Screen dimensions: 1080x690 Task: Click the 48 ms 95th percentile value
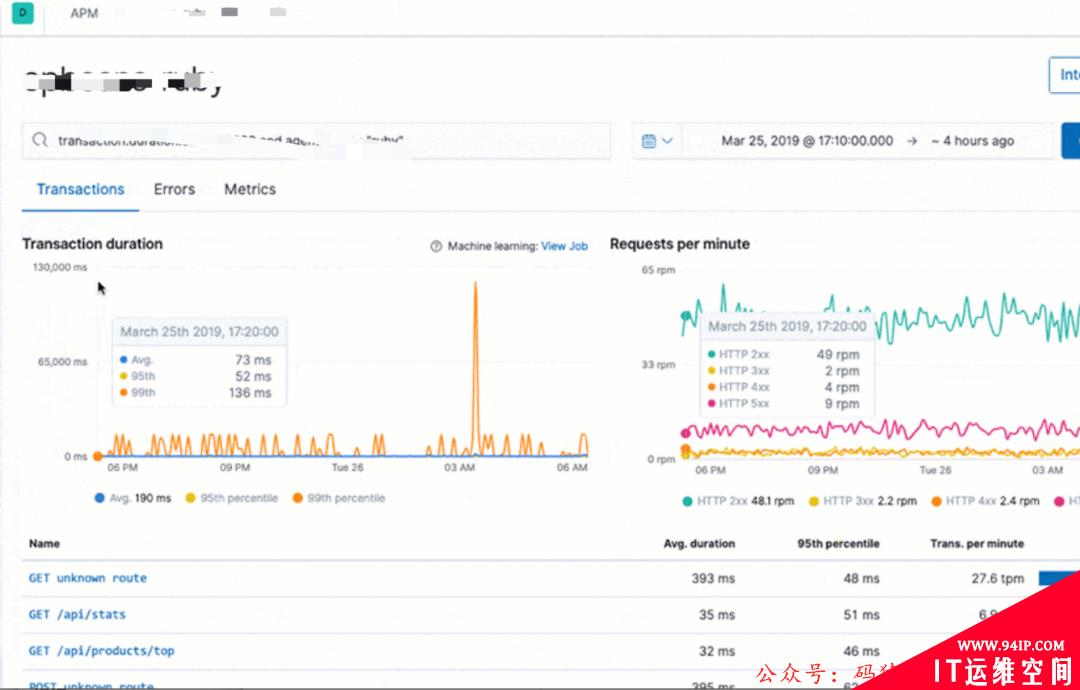click(x=862, y=578)
